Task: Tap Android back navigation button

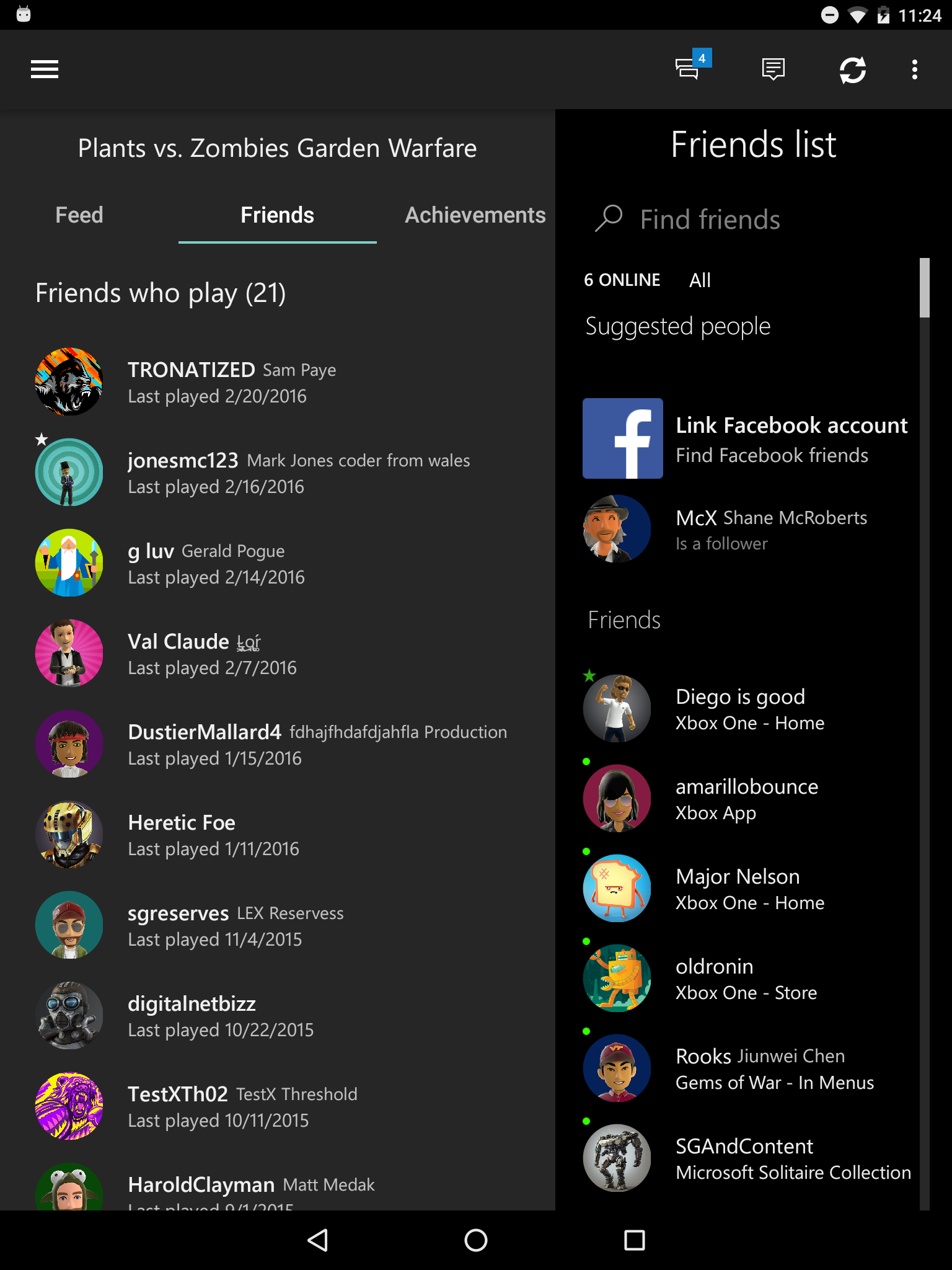Action: [317, 1240]
